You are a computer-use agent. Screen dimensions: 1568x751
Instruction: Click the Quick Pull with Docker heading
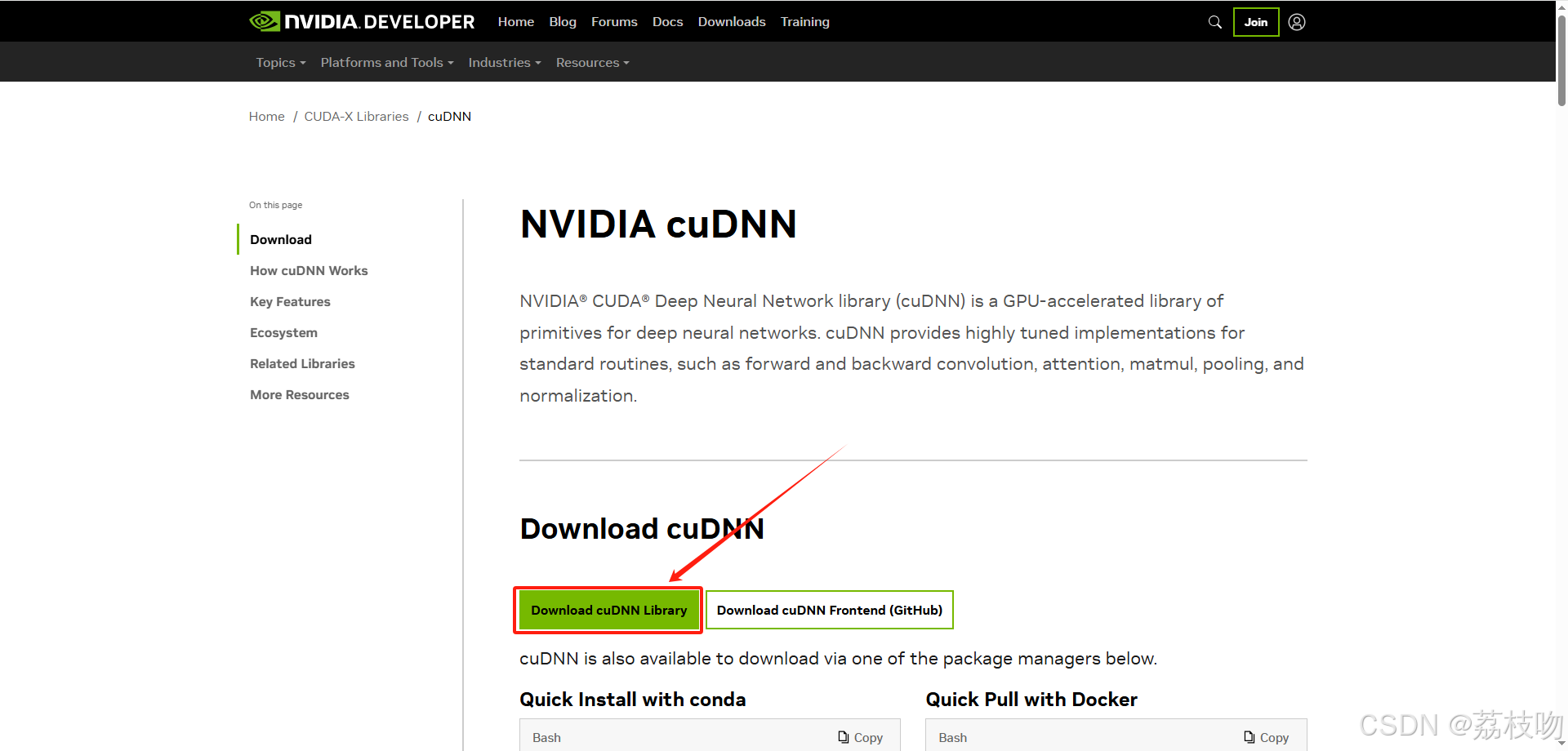pos(1031,700)
